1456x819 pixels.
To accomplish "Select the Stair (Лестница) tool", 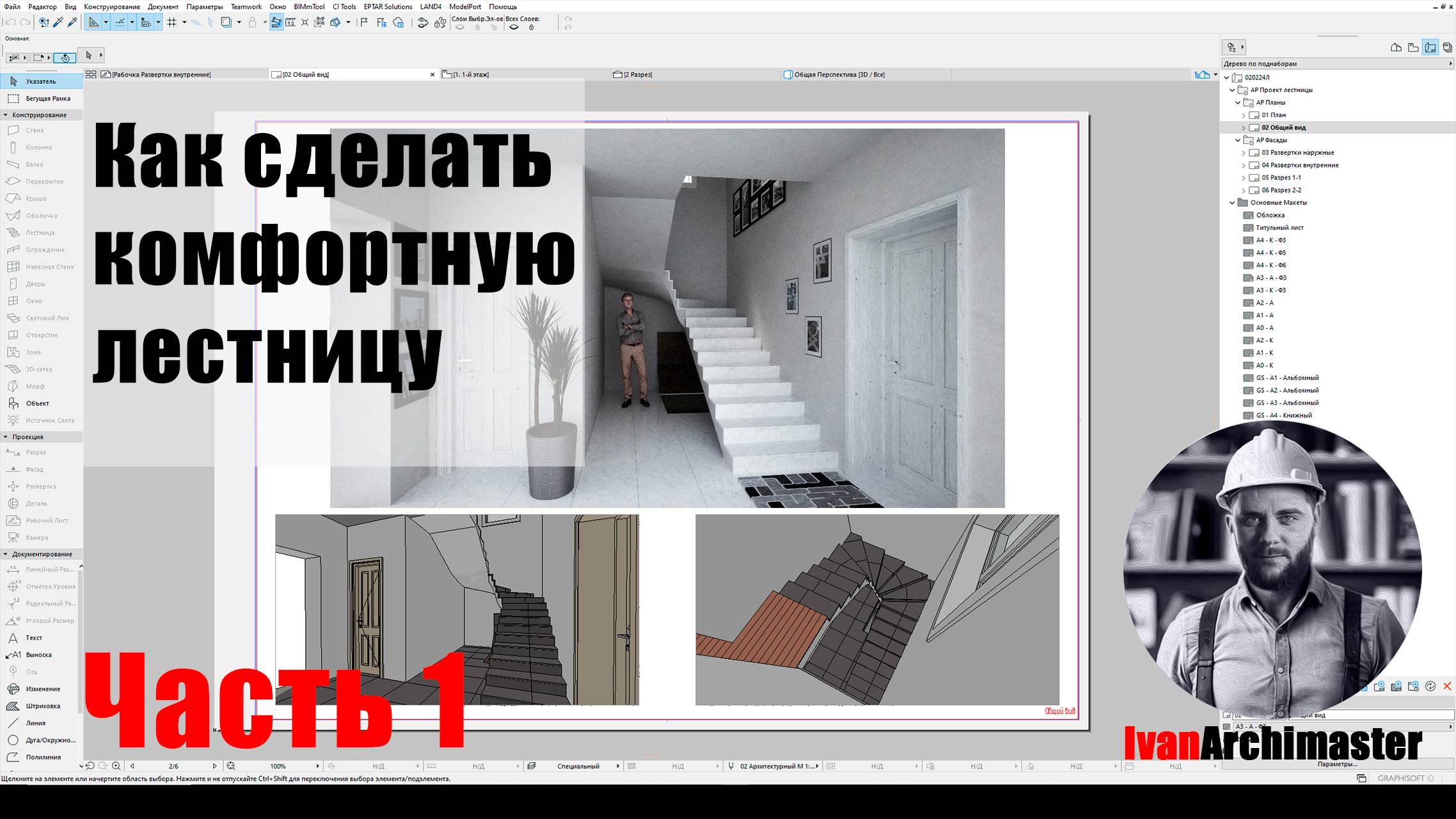I will (40, 233).
